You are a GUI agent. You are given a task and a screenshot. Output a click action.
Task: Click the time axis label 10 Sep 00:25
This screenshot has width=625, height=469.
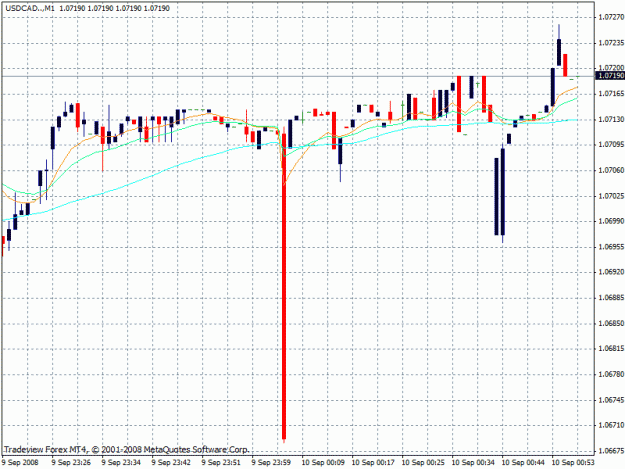tap(423, 462)
